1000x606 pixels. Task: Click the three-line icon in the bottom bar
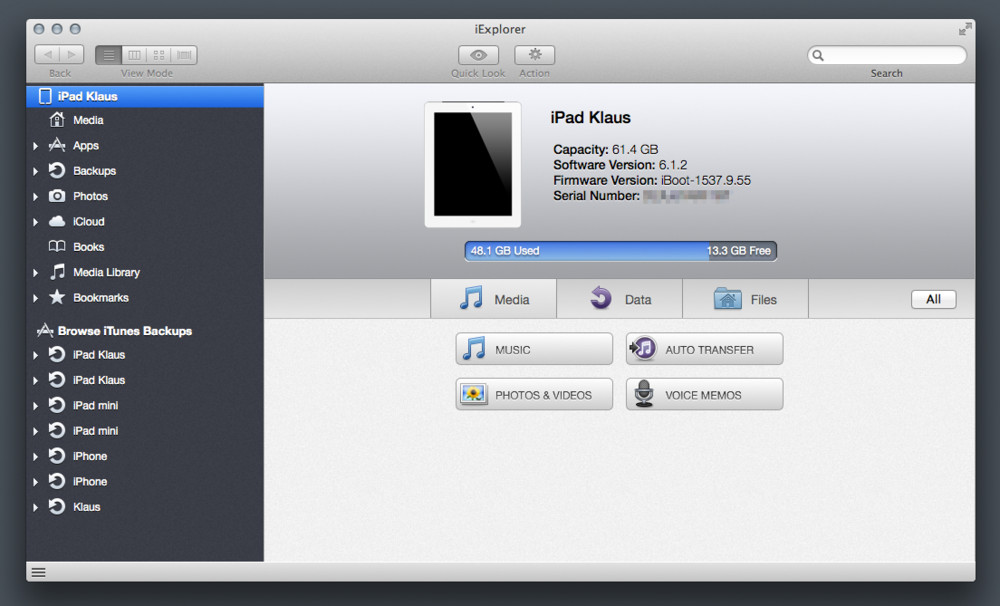(x=38, y=572)
